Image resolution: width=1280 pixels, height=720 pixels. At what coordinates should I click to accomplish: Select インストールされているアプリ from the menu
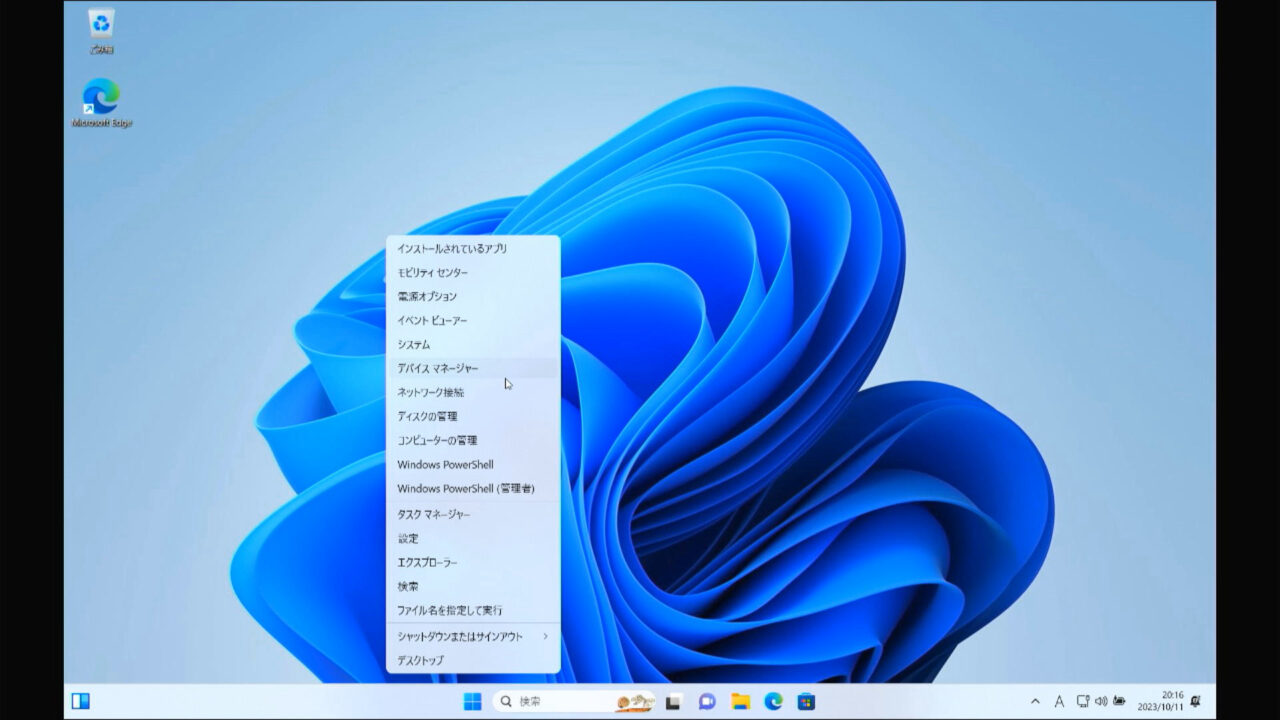pos(473,248)
